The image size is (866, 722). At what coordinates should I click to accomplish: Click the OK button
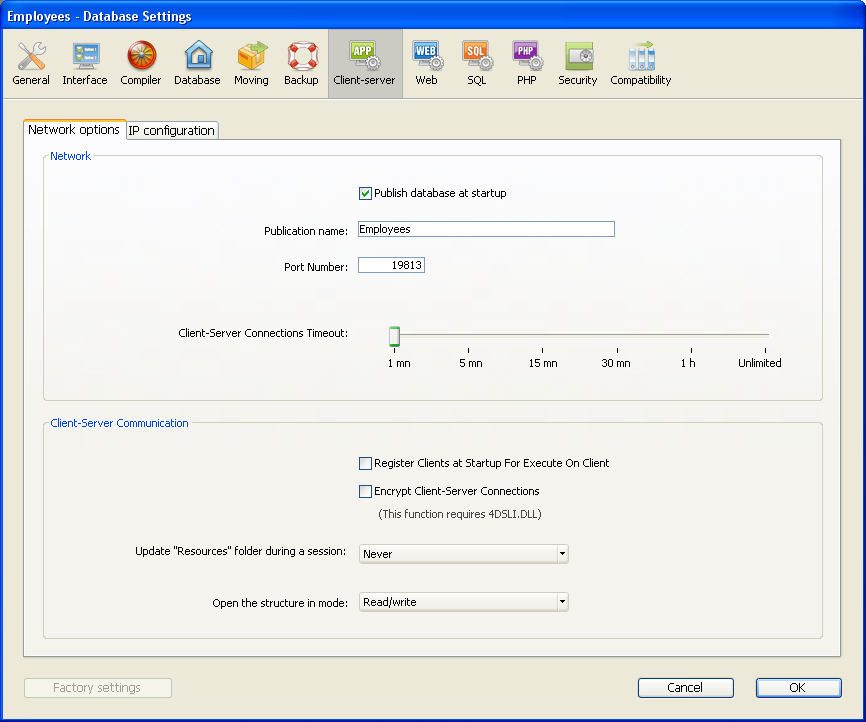798,688
